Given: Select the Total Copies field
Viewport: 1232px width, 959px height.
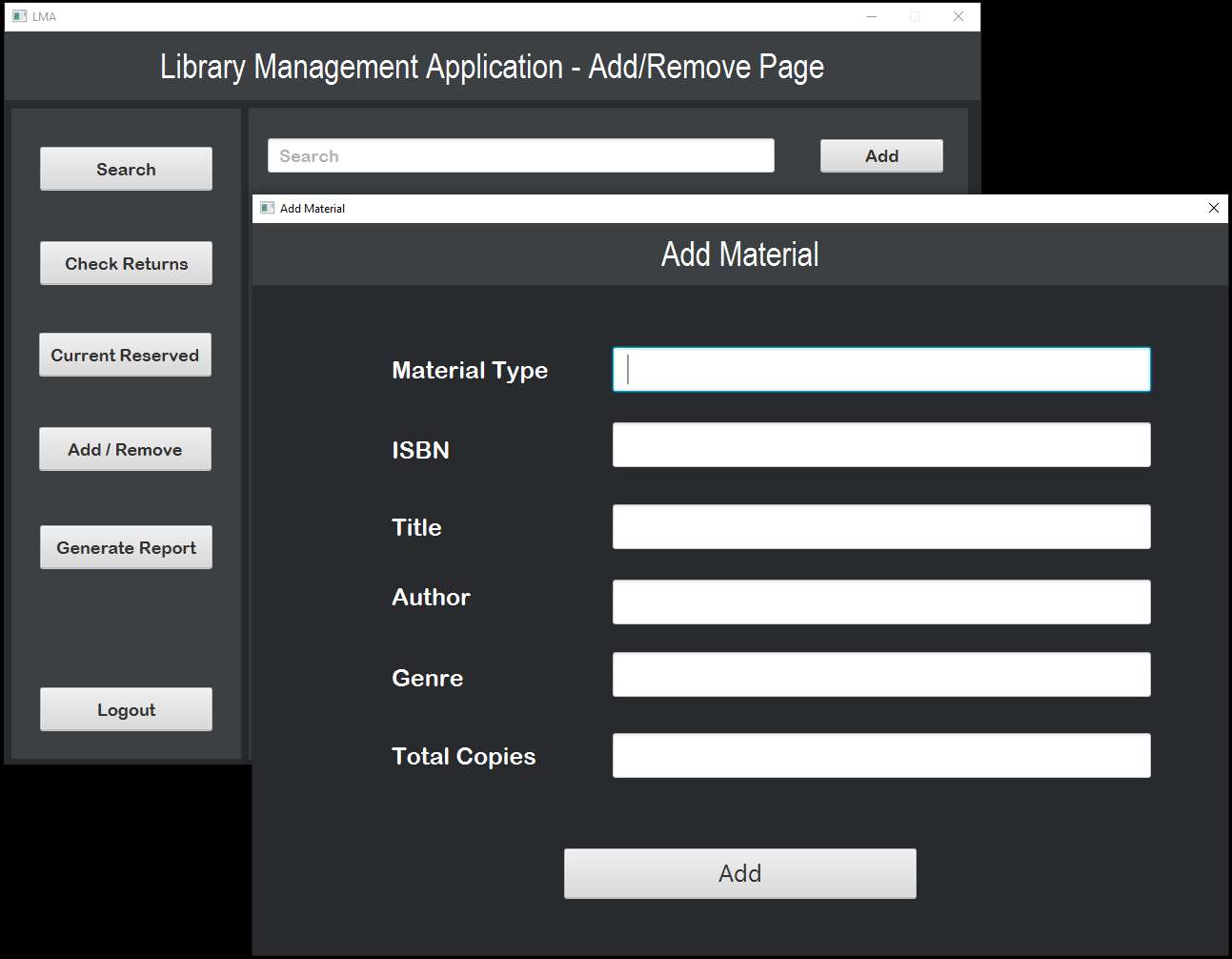Looking at the screenshot, I should (881, 756).
